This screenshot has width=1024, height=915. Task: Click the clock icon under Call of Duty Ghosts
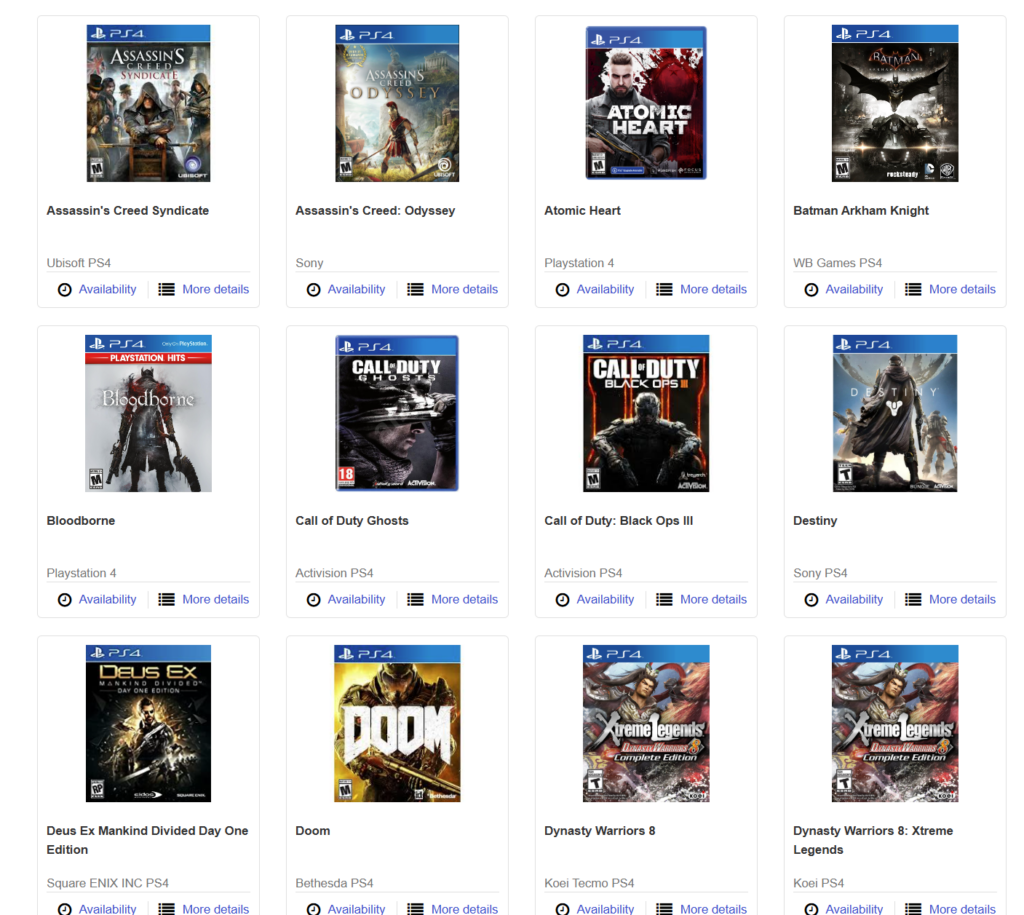point(313,600)
